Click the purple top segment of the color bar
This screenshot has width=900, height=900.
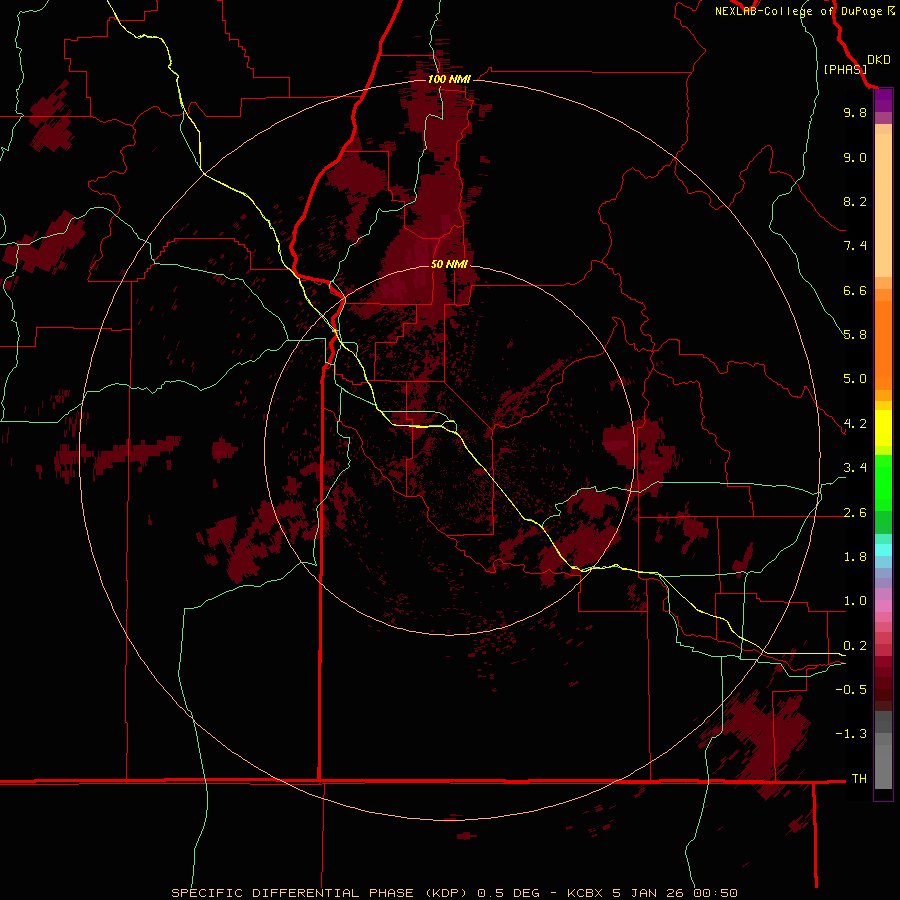[883, 100]
